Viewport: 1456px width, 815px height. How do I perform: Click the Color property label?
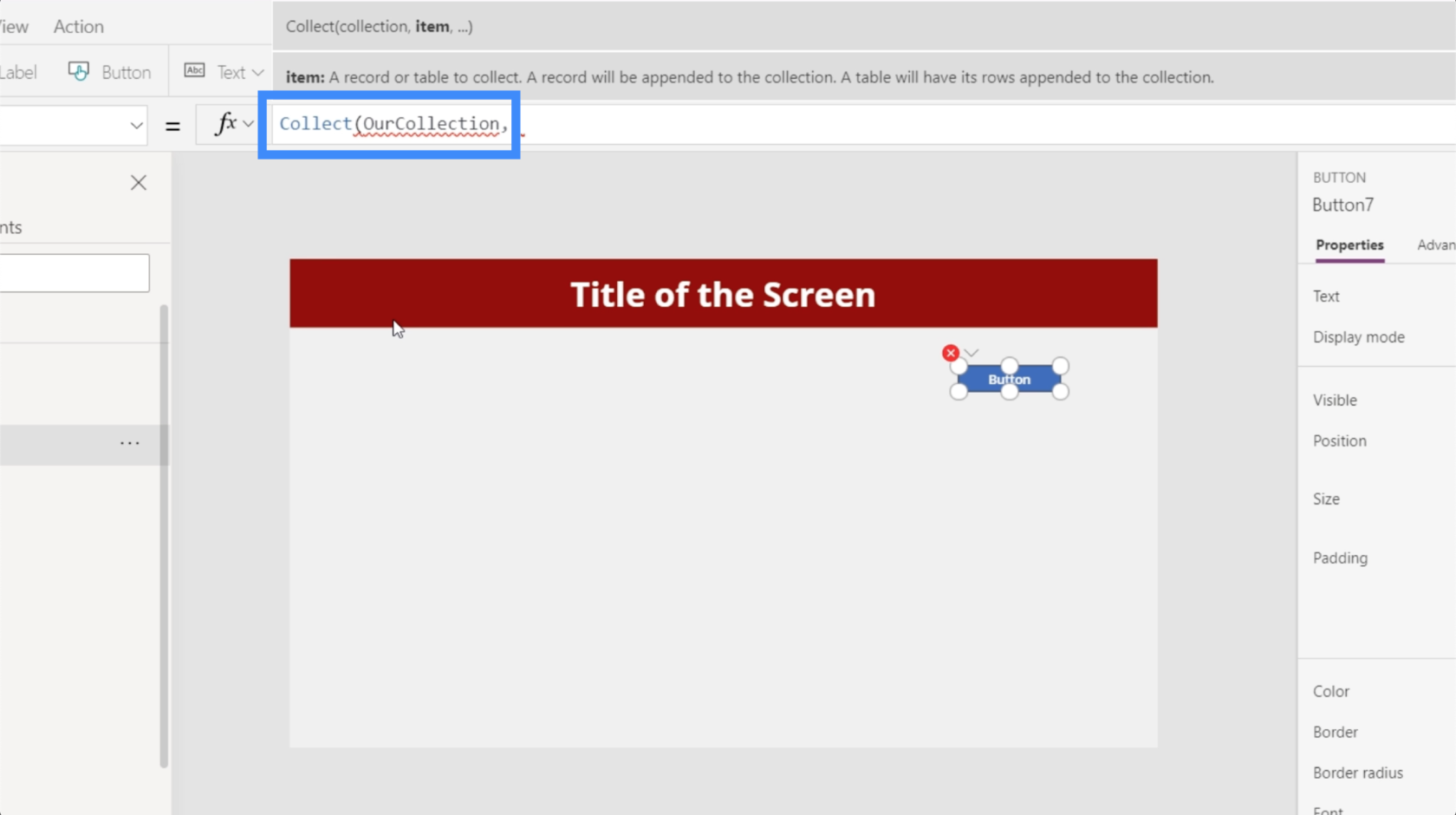point(1330,692)
